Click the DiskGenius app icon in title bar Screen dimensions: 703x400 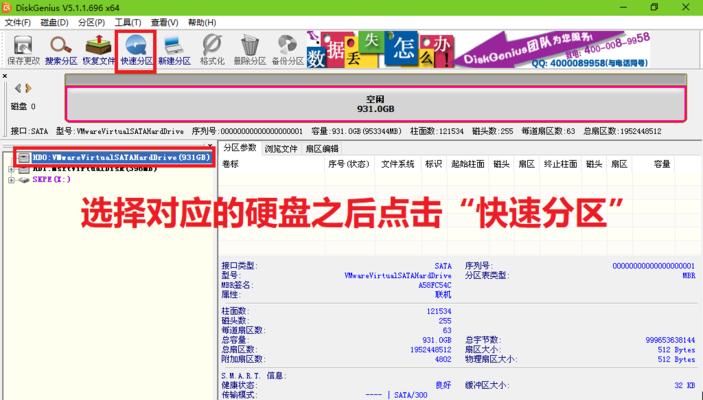click(6, 8)
